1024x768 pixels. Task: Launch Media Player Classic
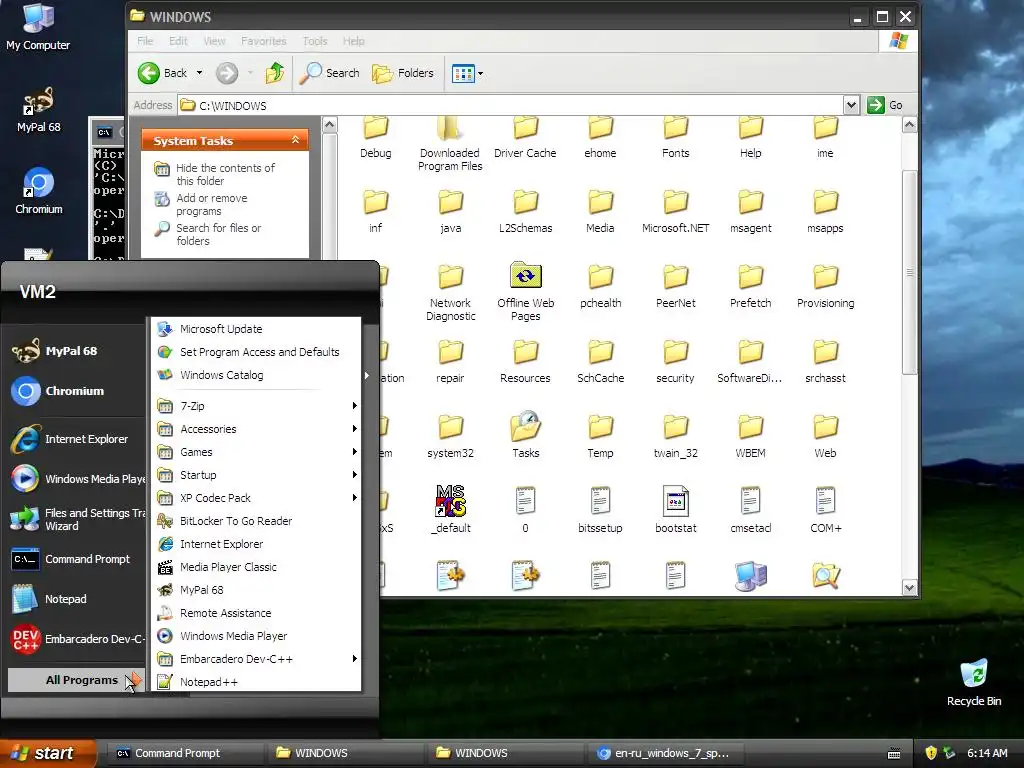(257, 567)
